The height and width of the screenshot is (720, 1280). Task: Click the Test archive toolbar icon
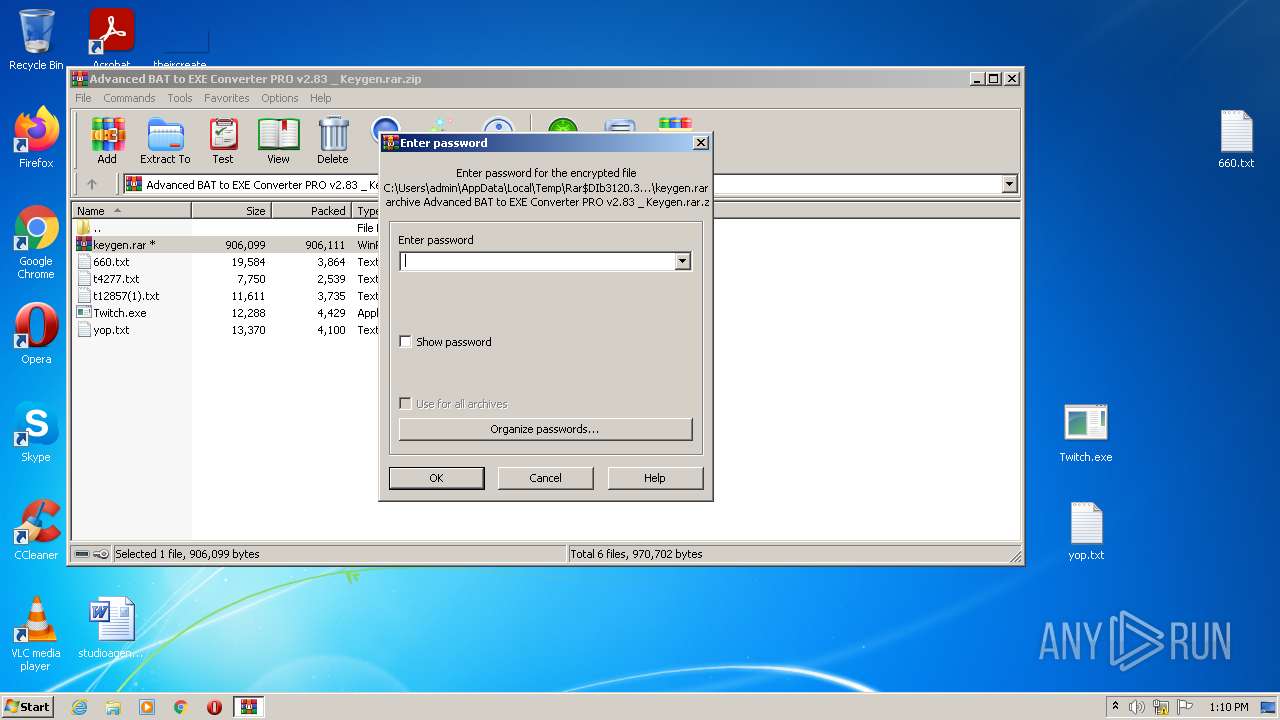223,141
